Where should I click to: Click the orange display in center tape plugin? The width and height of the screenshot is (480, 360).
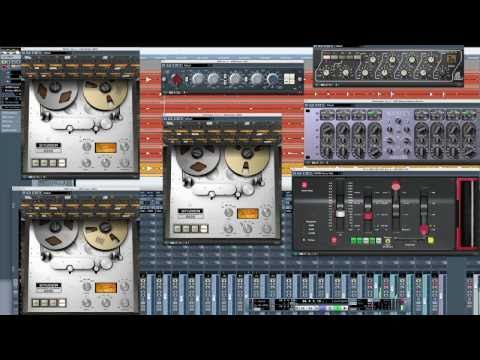248,214
